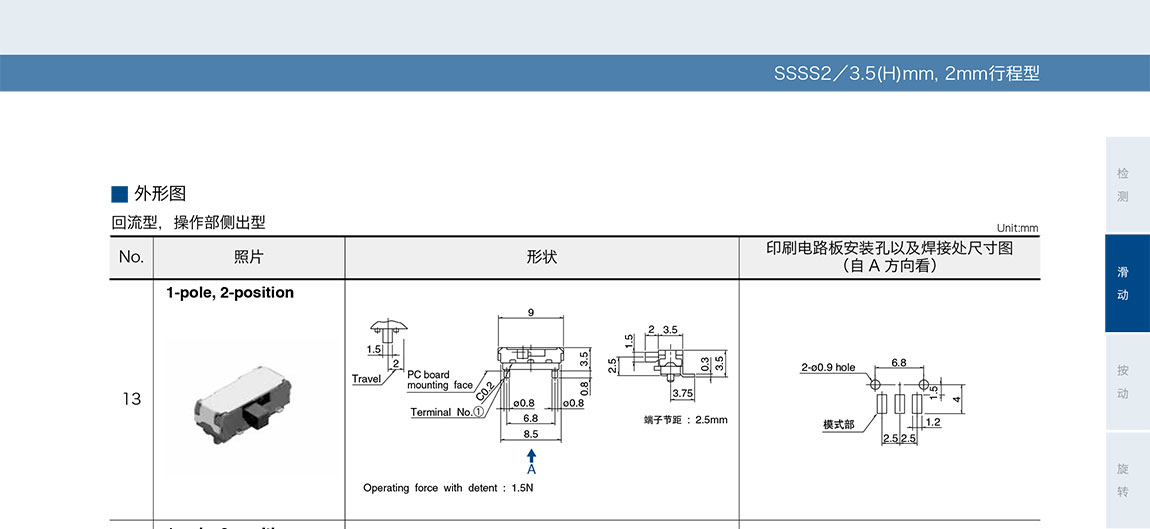Click the 照片 column header
The image size is (1150, 529).
tap(248, 257)
